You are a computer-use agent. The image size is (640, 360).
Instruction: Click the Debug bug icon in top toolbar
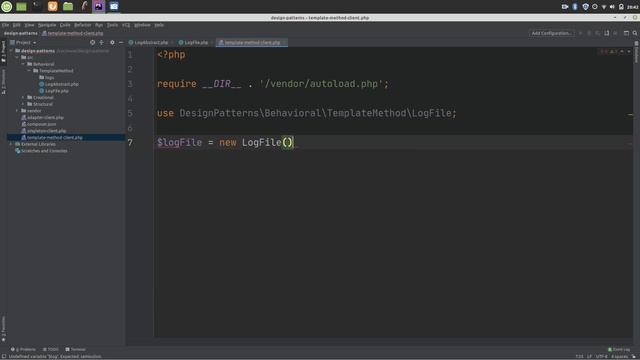(x=589, y=33)
